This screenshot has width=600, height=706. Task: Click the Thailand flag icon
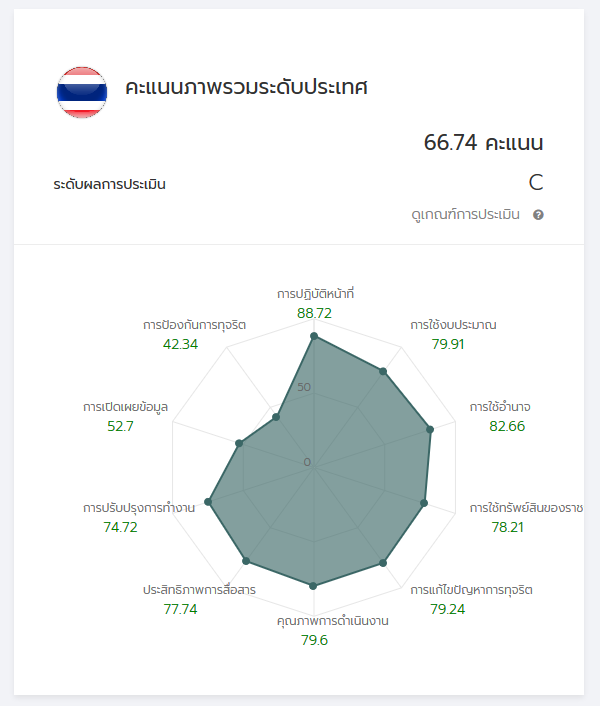(x=82, y=93)
